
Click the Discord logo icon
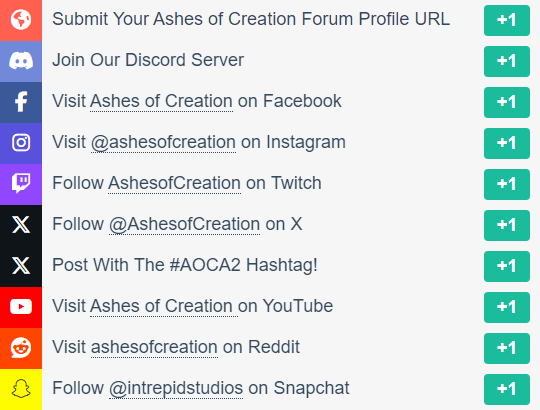(x=21, y=61)
